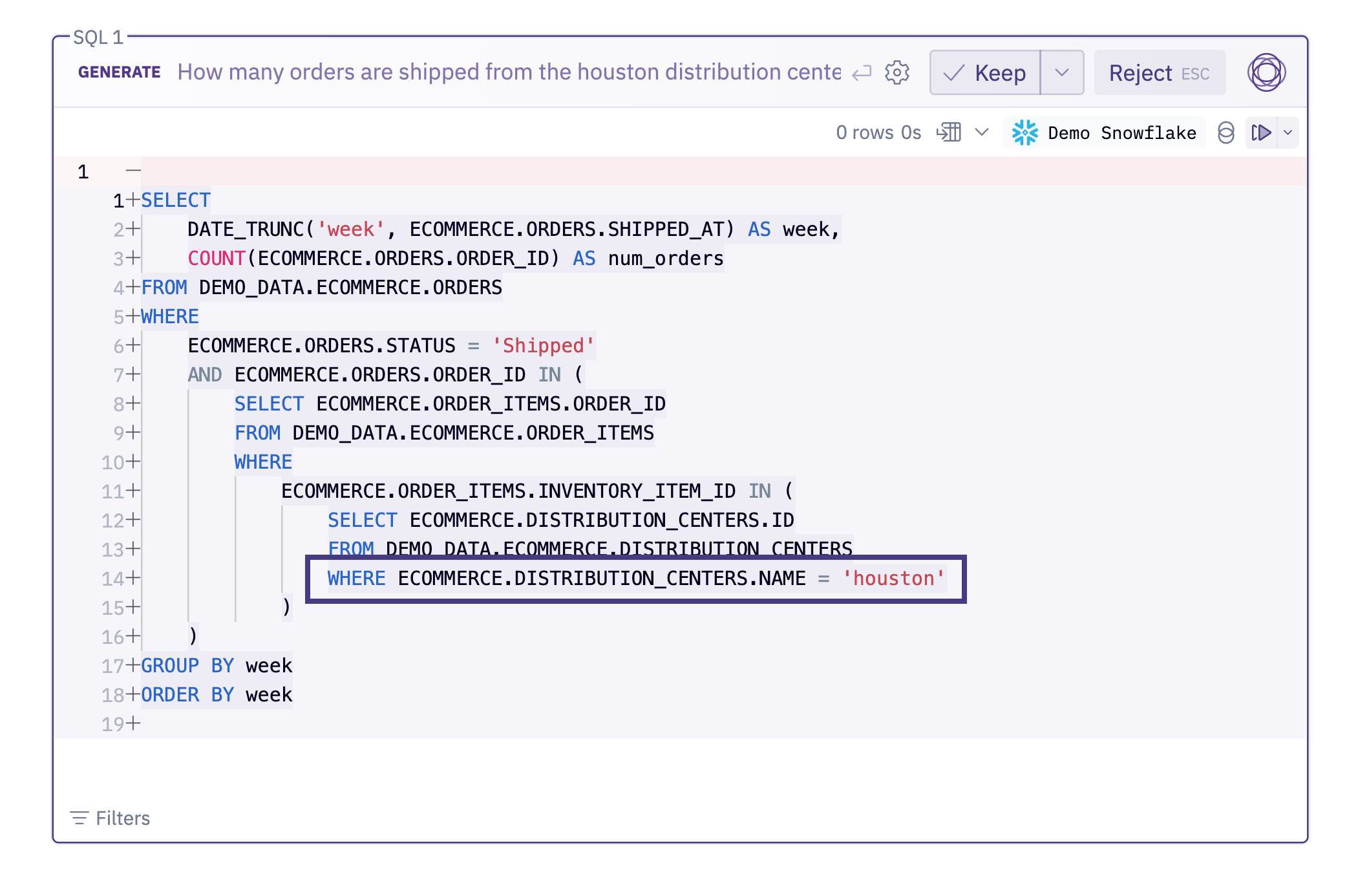Click the Snowflake logo icon

click(x=1024, y=133)
